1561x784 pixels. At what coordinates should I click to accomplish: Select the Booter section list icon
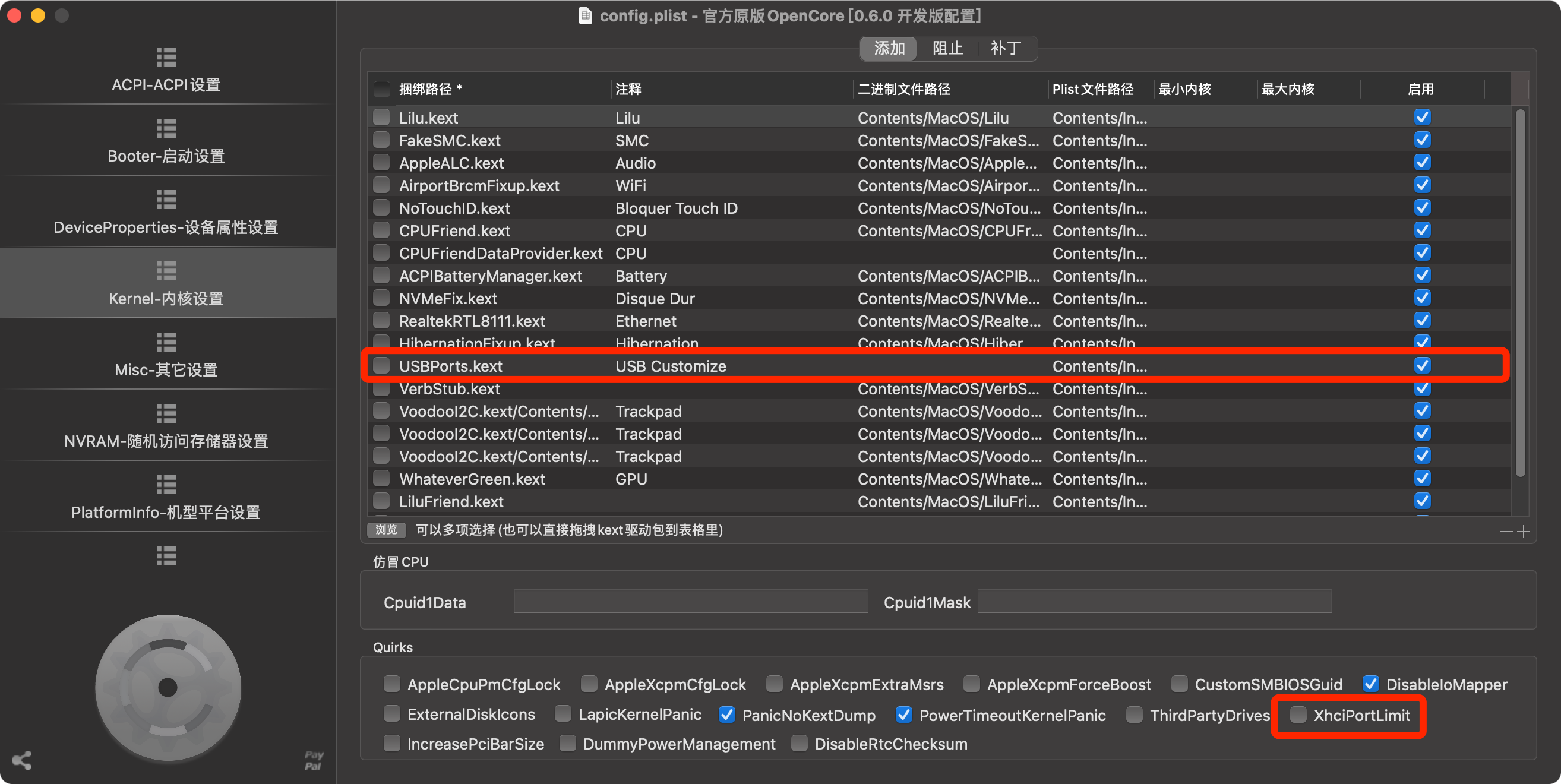coord(166,128)
